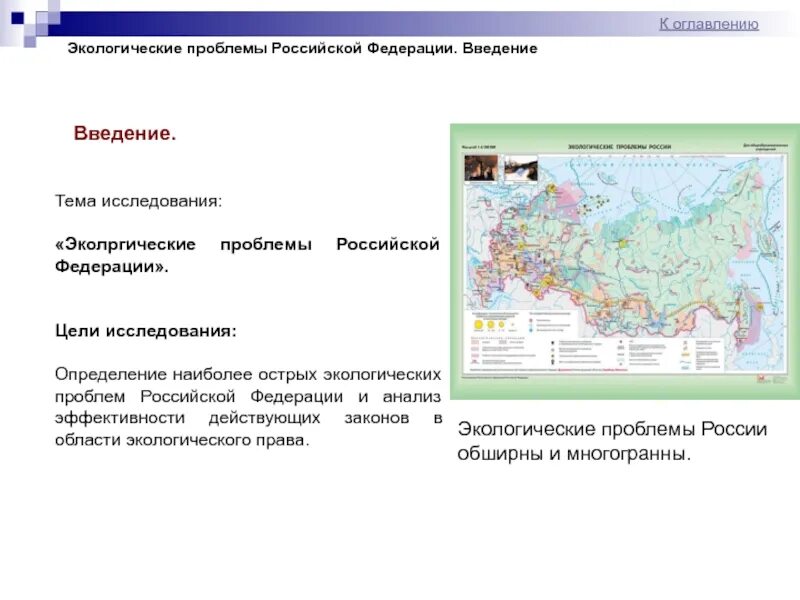The width and height of the screenshot is (800, 600).
Task: Click the text 'Тема исследования:'
Action: (x=138, y=201)
